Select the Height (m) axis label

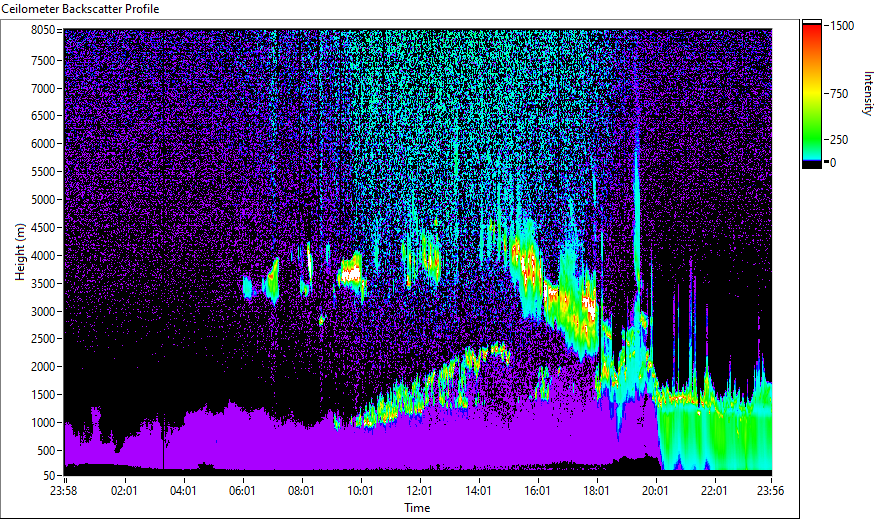click(20, 252)
